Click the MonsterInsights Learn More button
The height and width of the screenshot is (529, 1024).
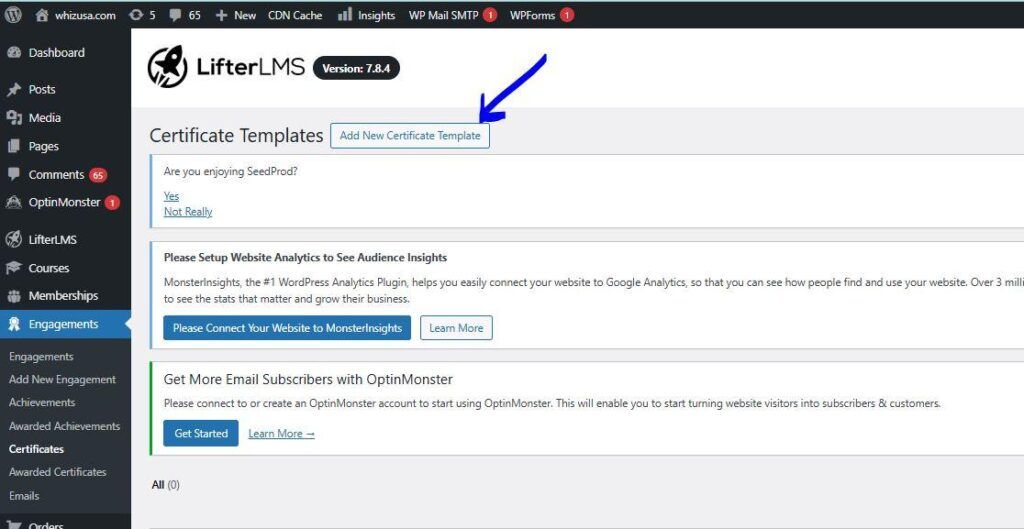(x=456, y=328)
